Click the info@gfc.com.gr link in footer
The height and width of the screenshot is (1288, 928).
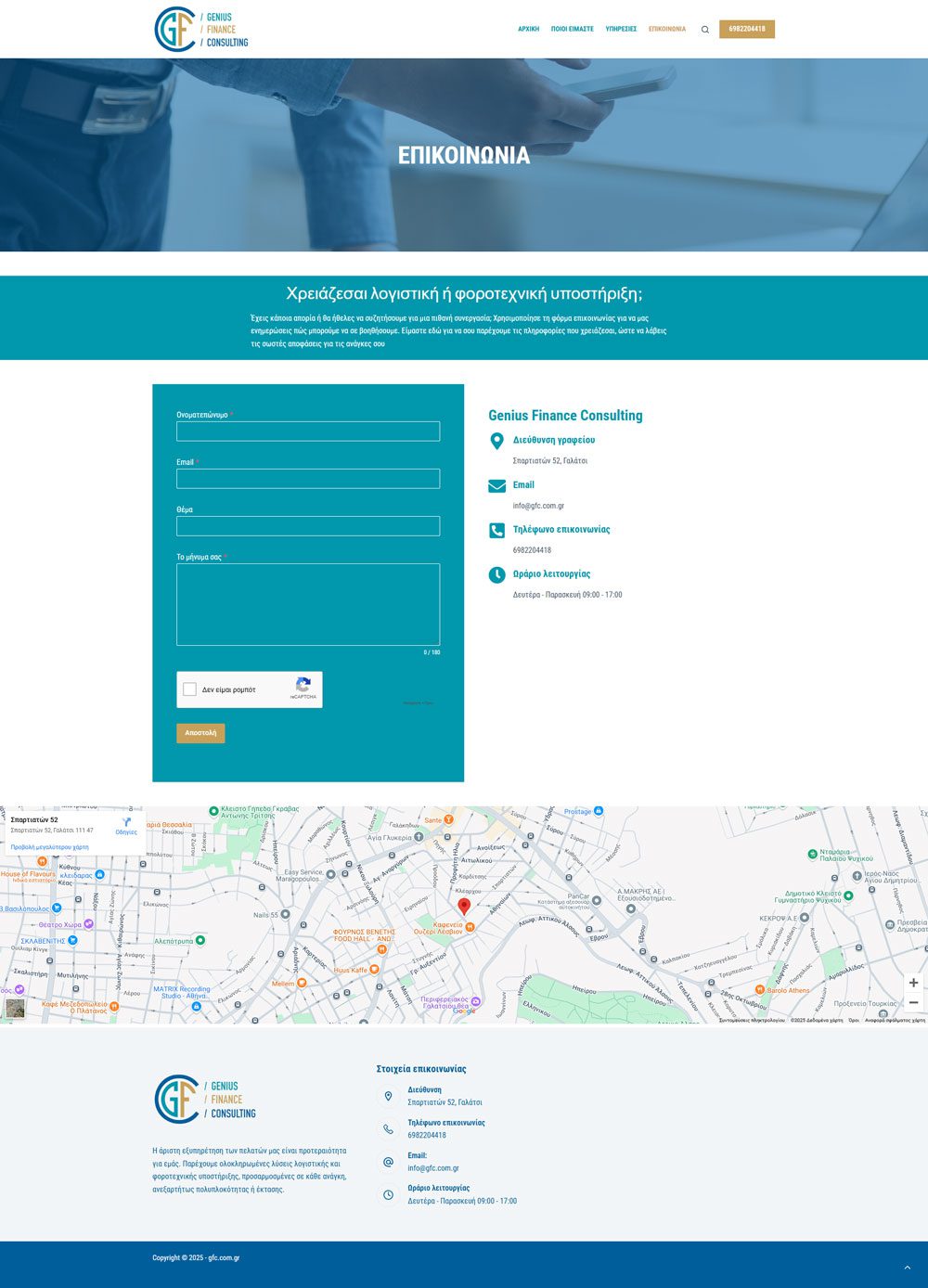(433, 1168)
